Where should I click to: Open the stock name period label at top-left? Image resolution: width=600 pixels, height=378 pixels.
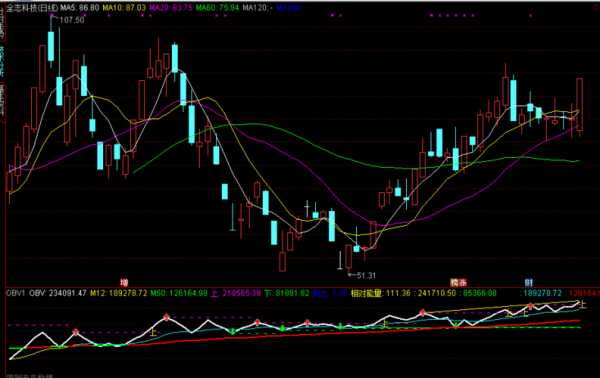click(x=32, y=7)
